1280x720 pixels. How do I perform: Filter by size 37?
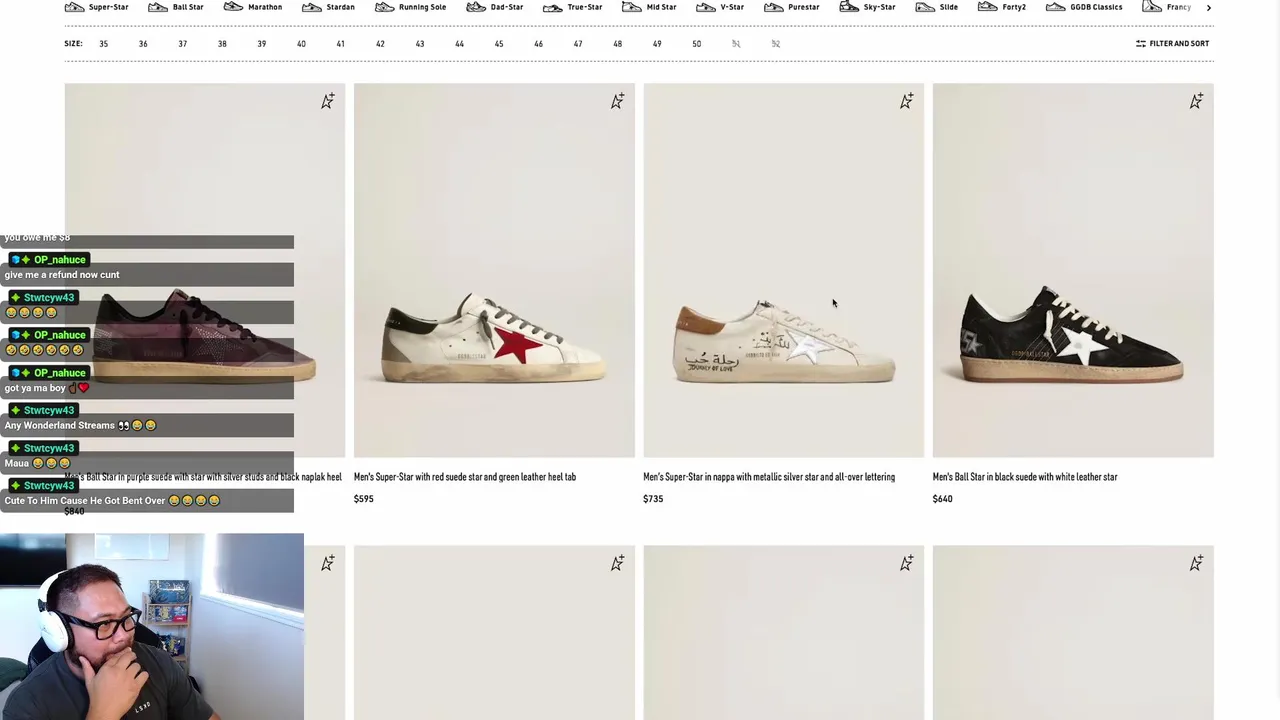coord(182,44)
